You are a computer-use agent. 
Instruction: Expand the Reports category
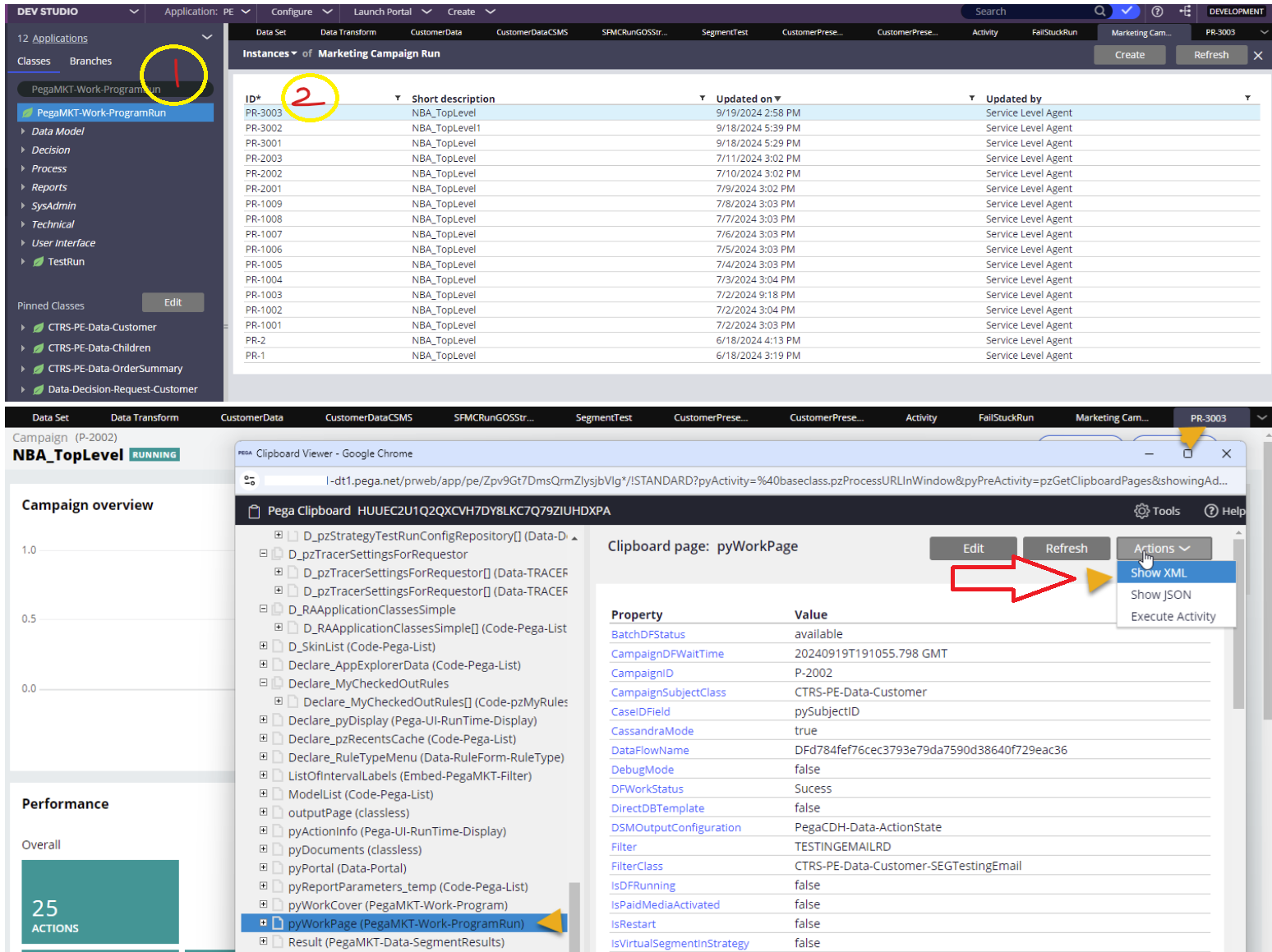[23, 187]
